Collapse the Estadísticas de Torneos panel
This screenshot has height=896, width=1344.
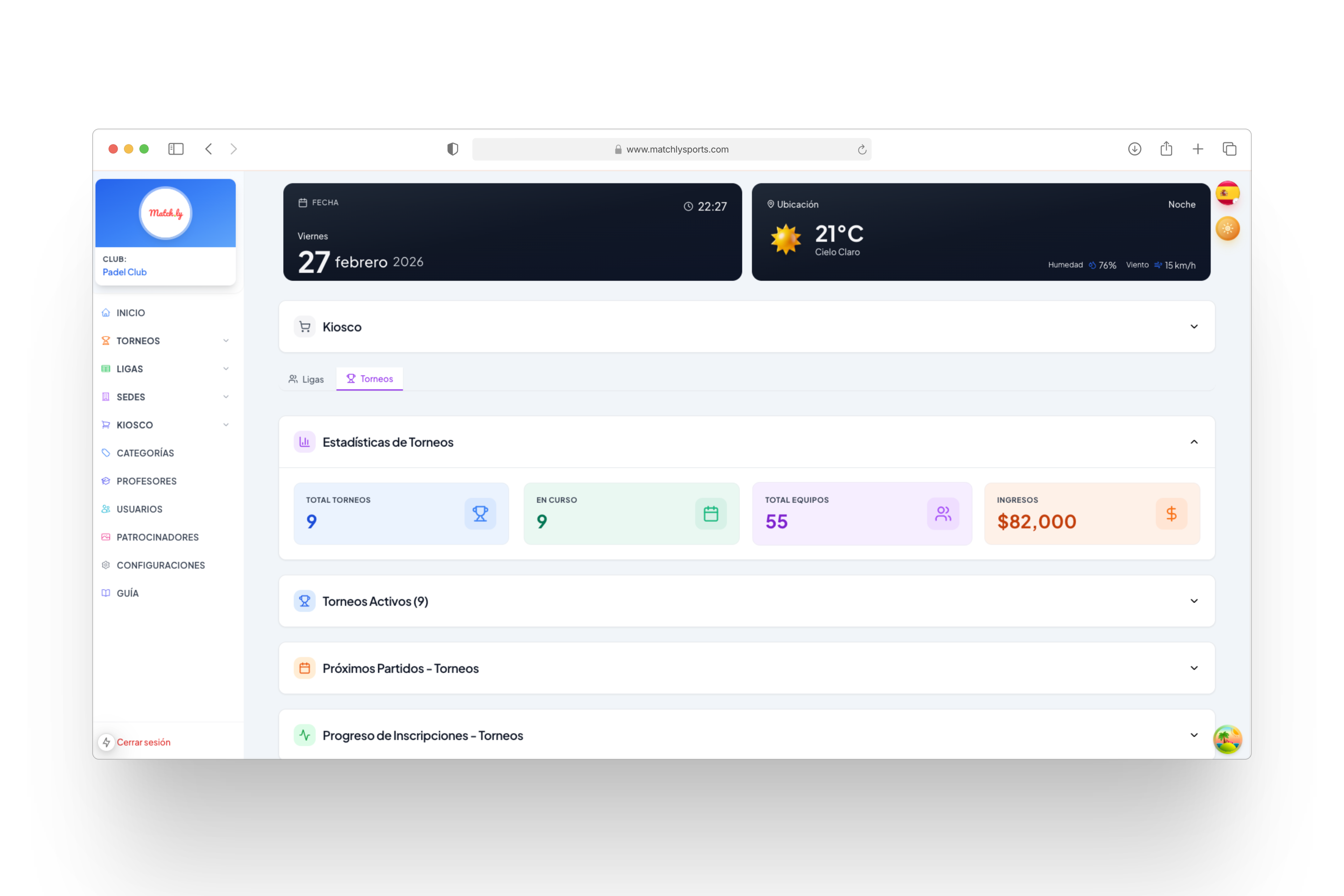tap(1194, 442)
